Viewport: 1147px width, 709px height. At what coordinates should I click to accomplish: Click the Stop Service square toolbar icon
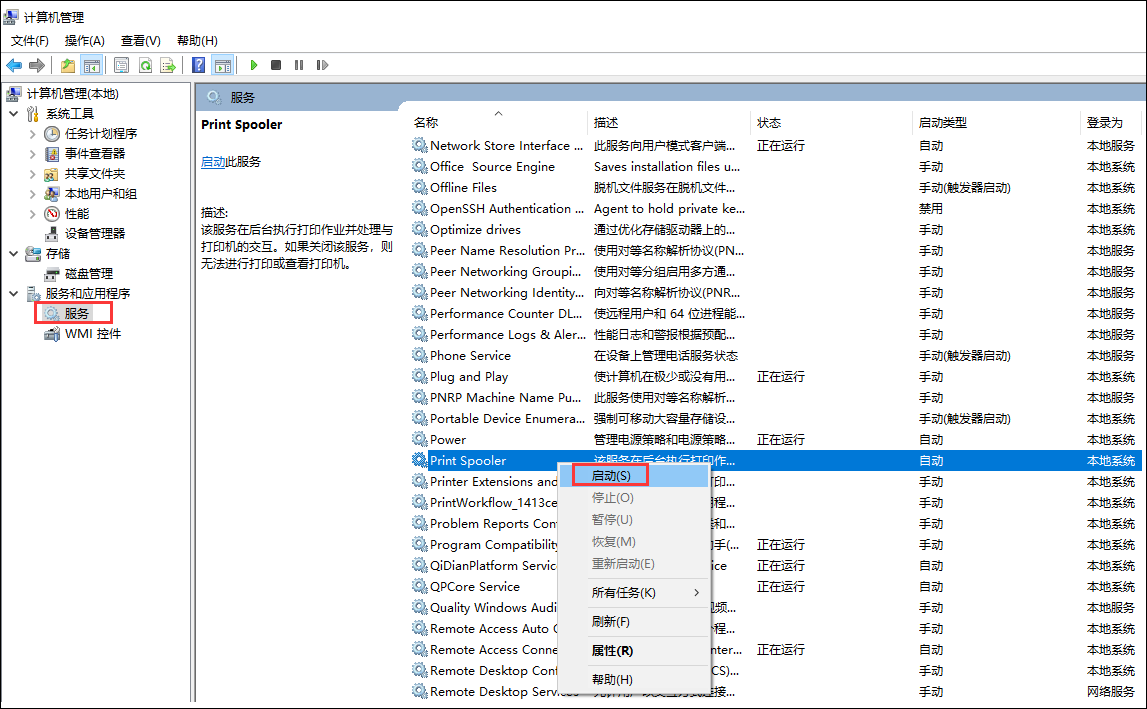(276, 65)
